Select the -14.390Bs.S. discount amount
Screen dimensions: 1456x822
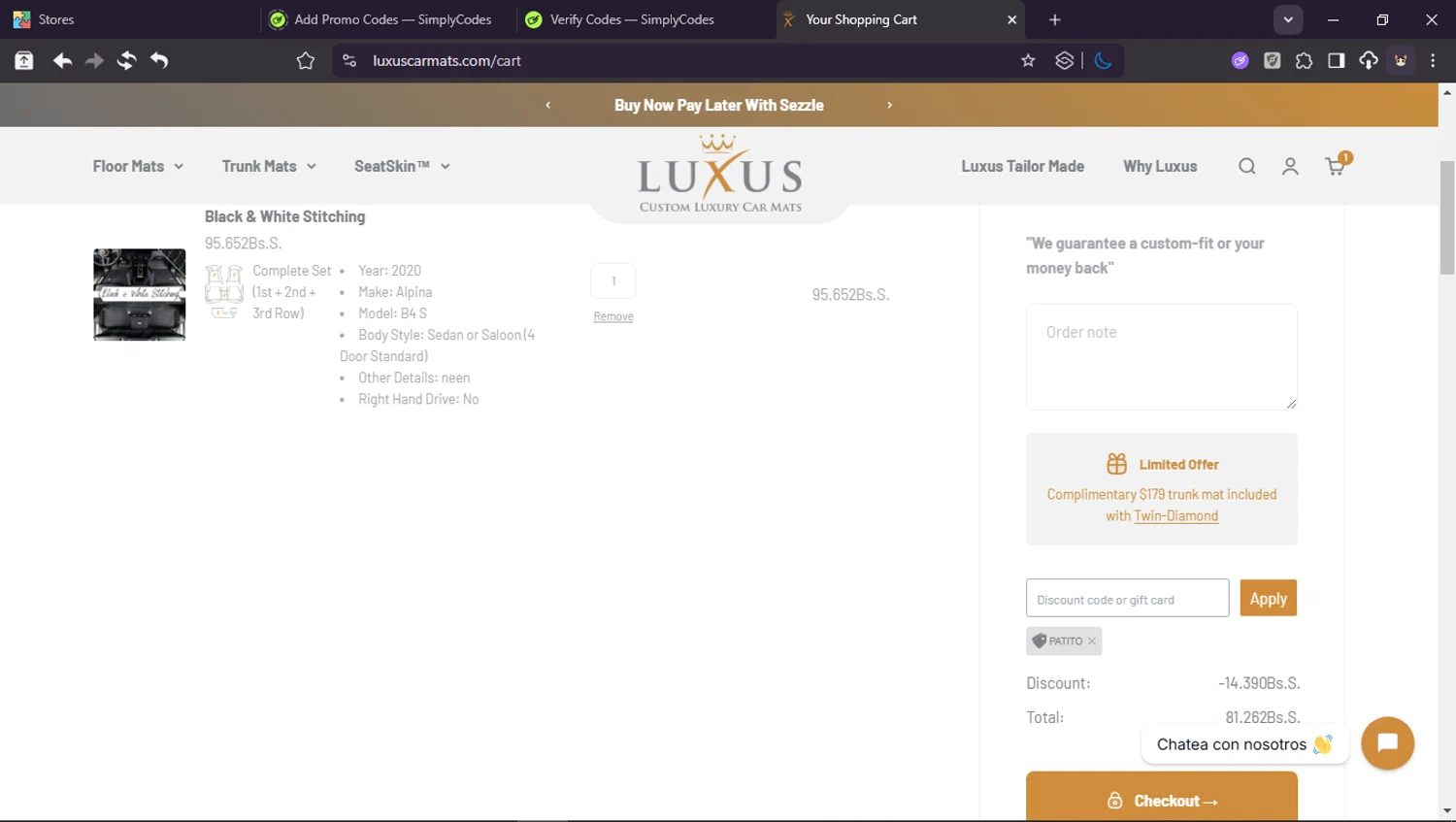(1259, 683)
